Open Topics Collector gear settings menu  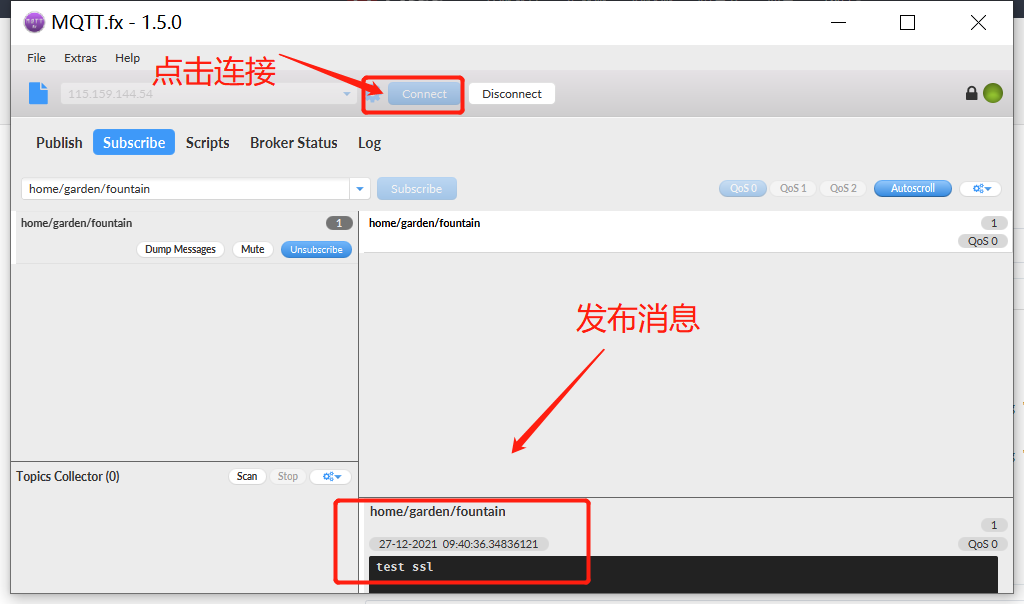331,477
